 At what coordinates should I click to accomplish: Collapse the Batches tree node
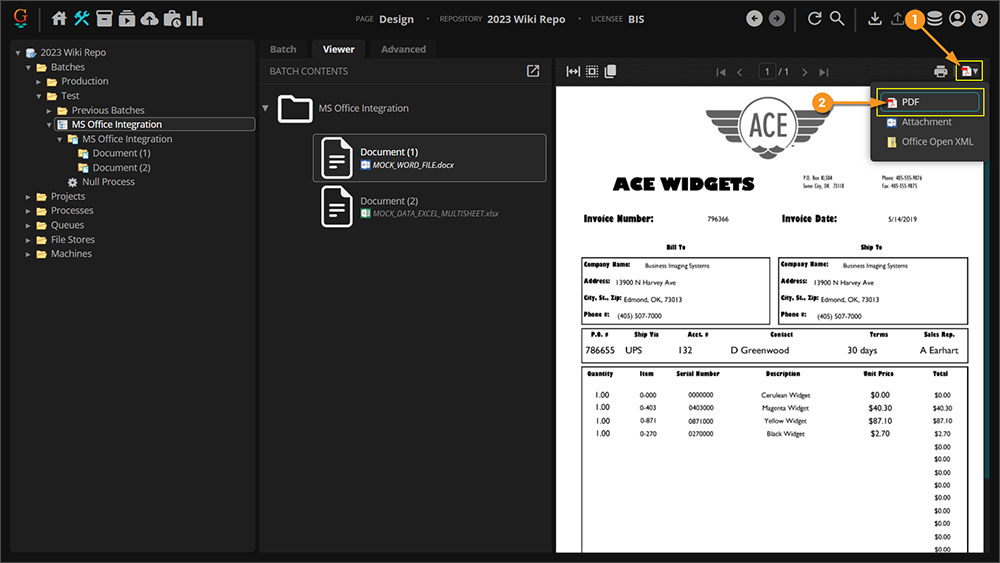[x=29, y=67]
